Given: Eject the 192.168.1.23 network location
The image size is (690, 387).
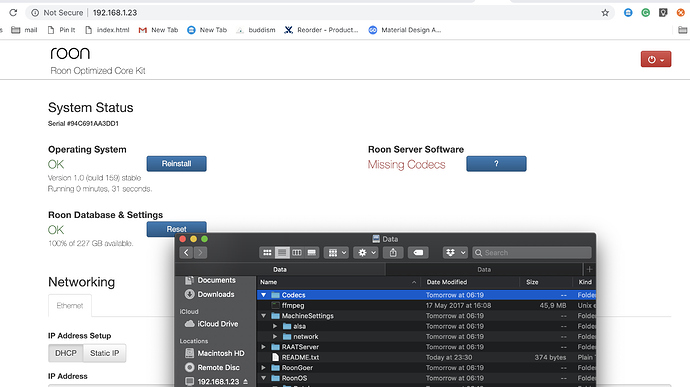Looking at the screenshot, I should (246, 382).
